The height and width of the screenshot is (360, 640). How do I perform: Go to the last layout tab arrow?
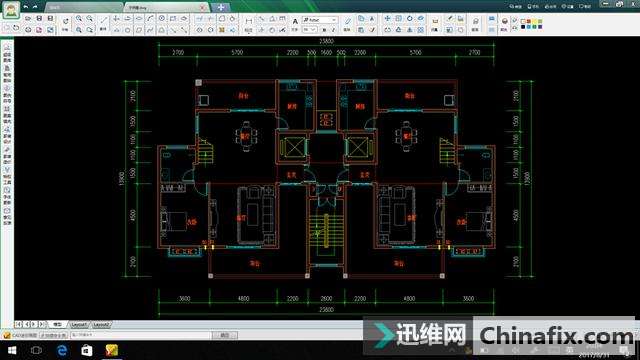point(42,324)
